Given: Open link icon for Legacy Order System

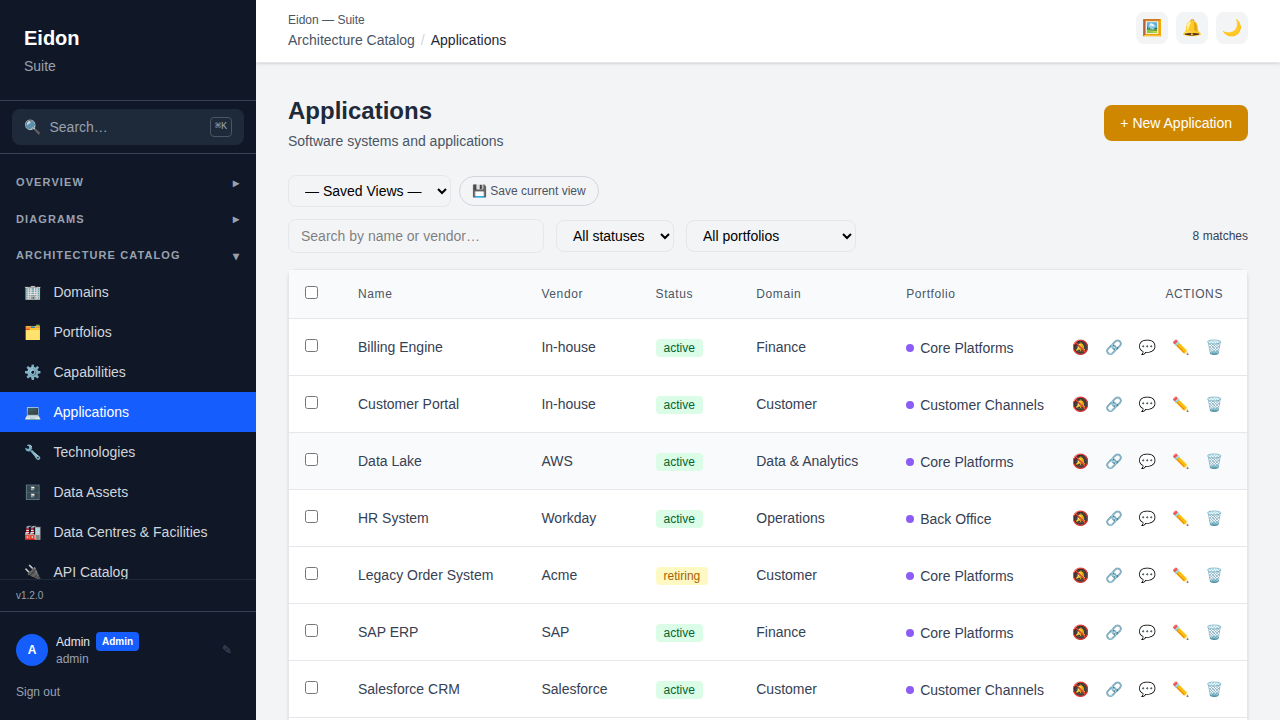Looking at the screenshot, I should [x=1114, y=575].
